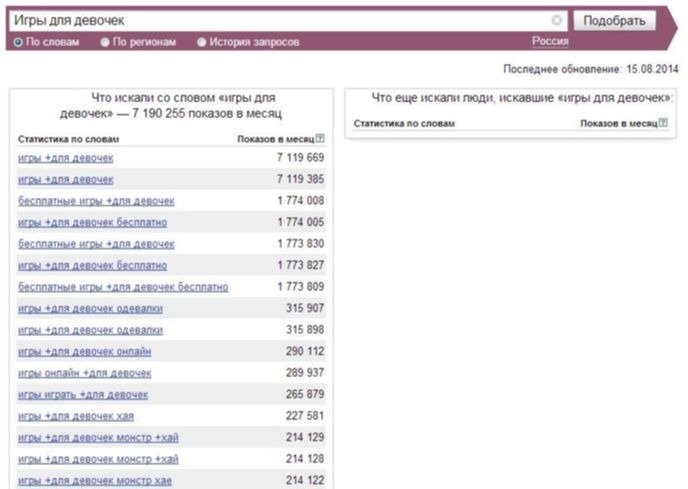Focus the Игры для девочек search input
Viewport: 688px width, 489px height.
pyautogui.click(x=281, y=21)
